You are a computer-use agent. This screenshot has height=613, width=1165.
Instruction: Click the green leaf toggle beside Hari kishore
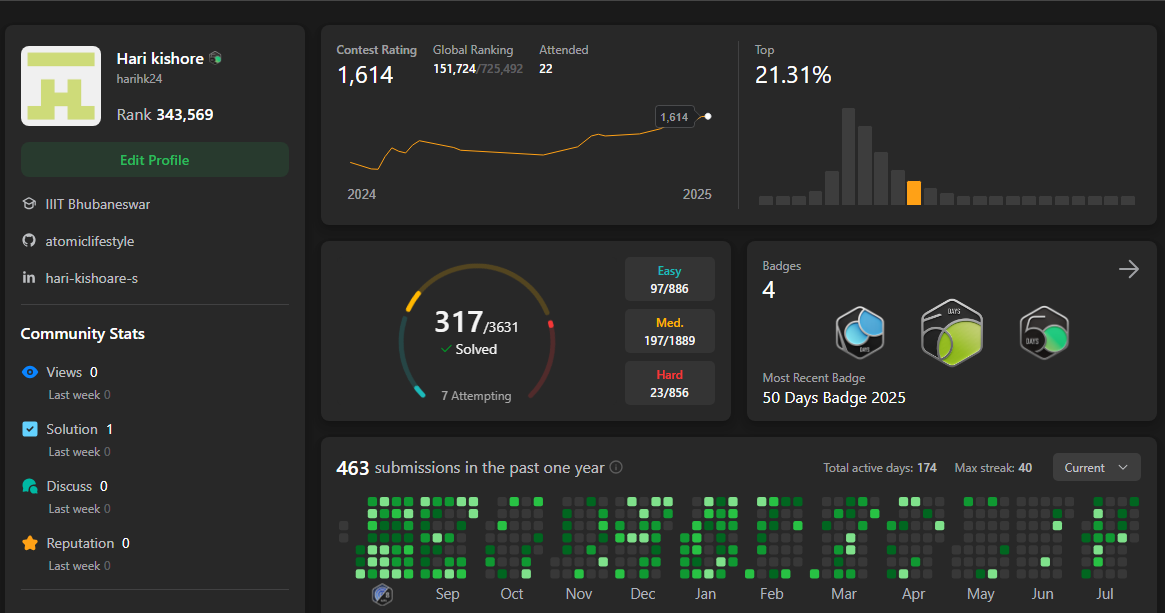point(214,57)
